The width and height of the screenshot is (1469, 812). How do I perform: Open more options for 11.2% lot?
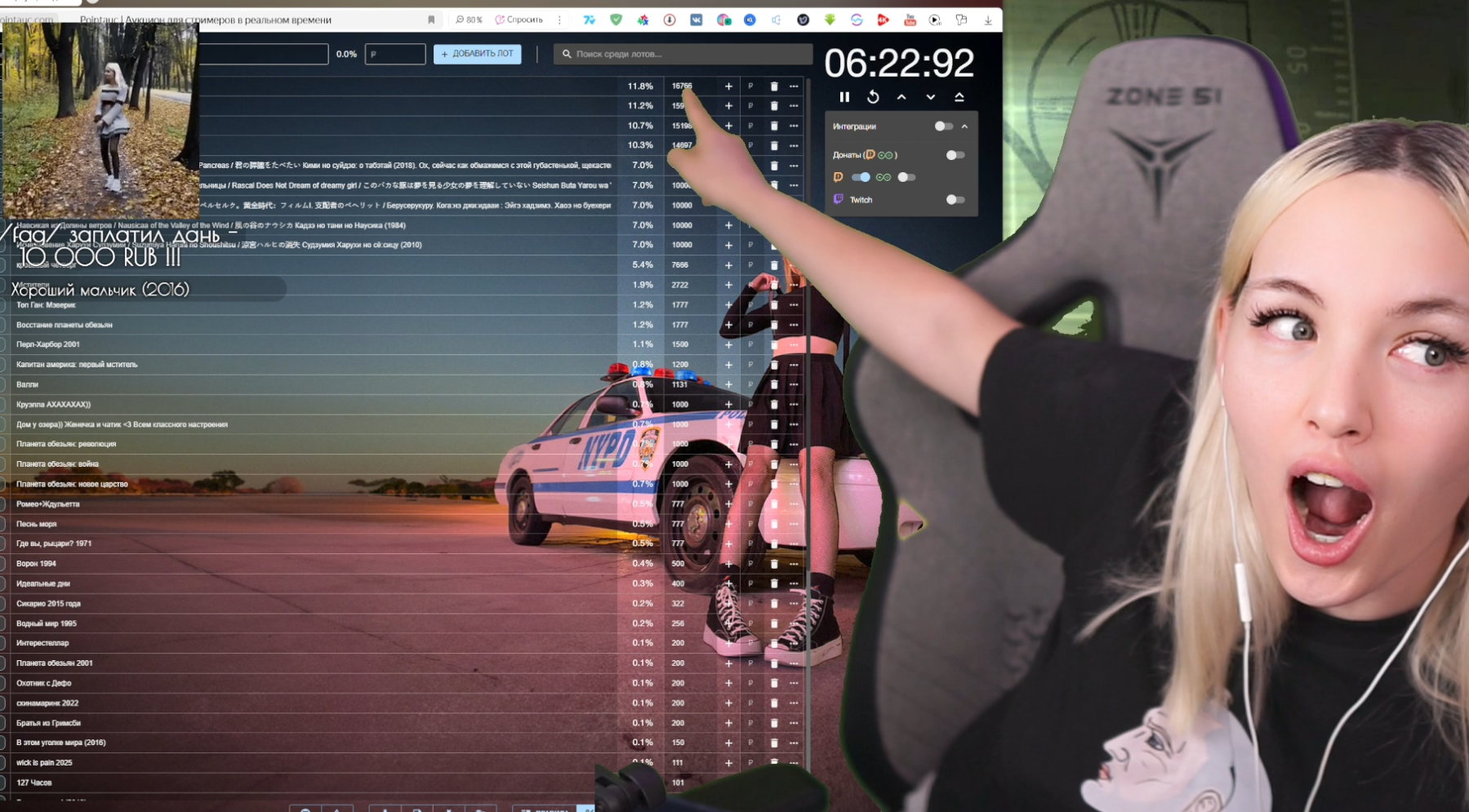794,106
